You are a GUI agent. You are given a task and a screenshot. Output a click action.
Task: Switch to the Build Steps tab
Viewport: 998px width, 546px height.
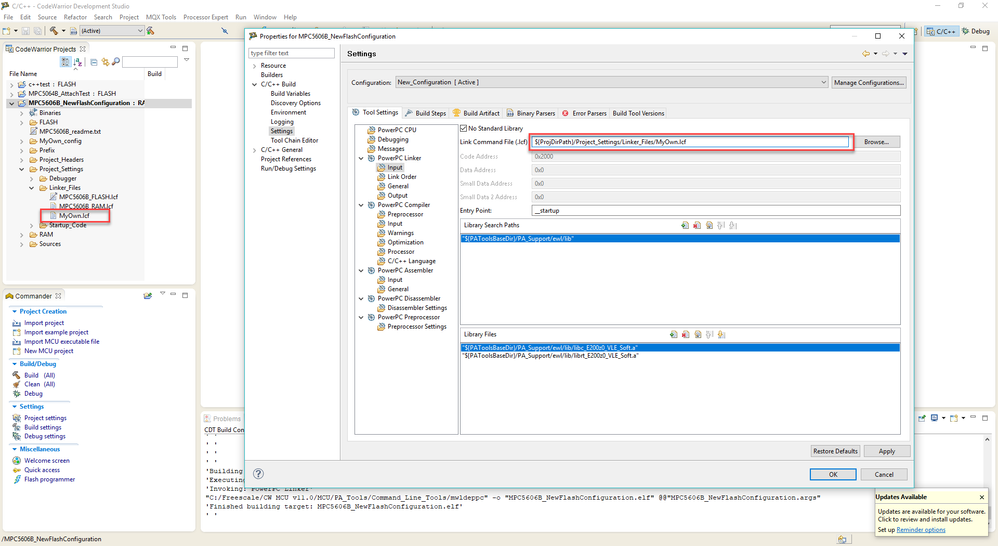426,113
